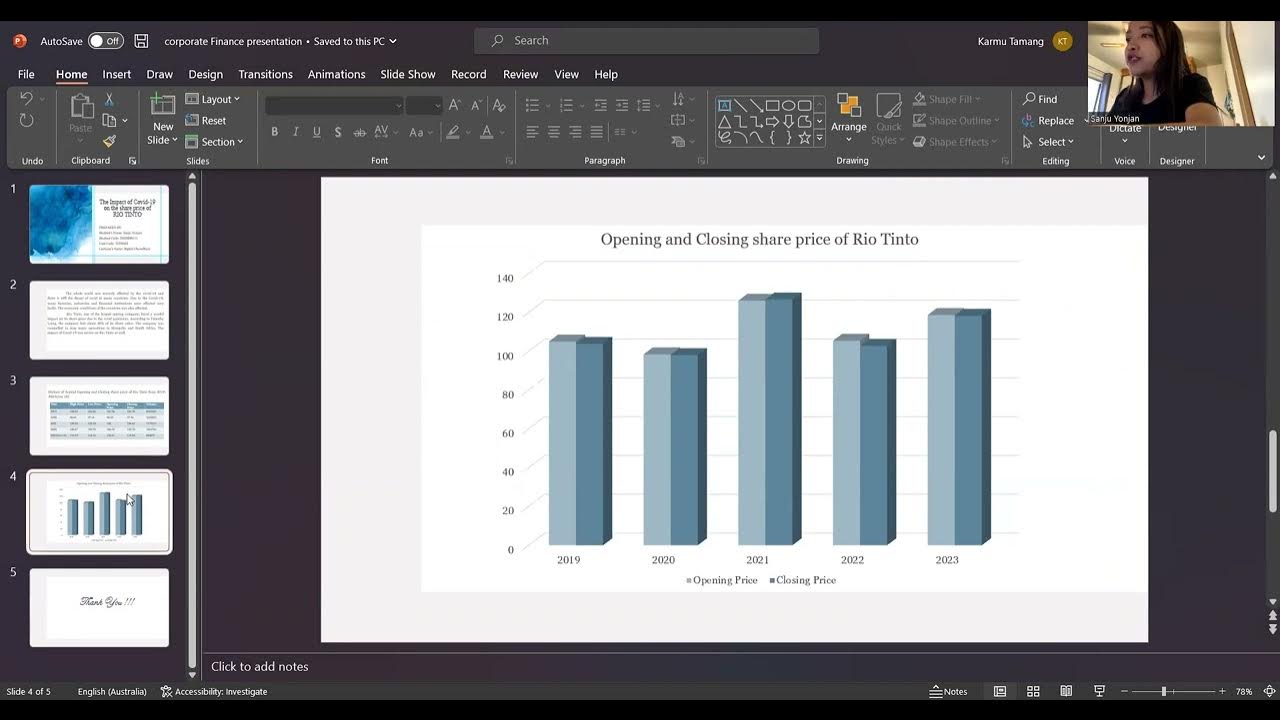Click the text highlight color swatch
The height and width of the screenshot is (720, 1280).
(x=453, y=132)
